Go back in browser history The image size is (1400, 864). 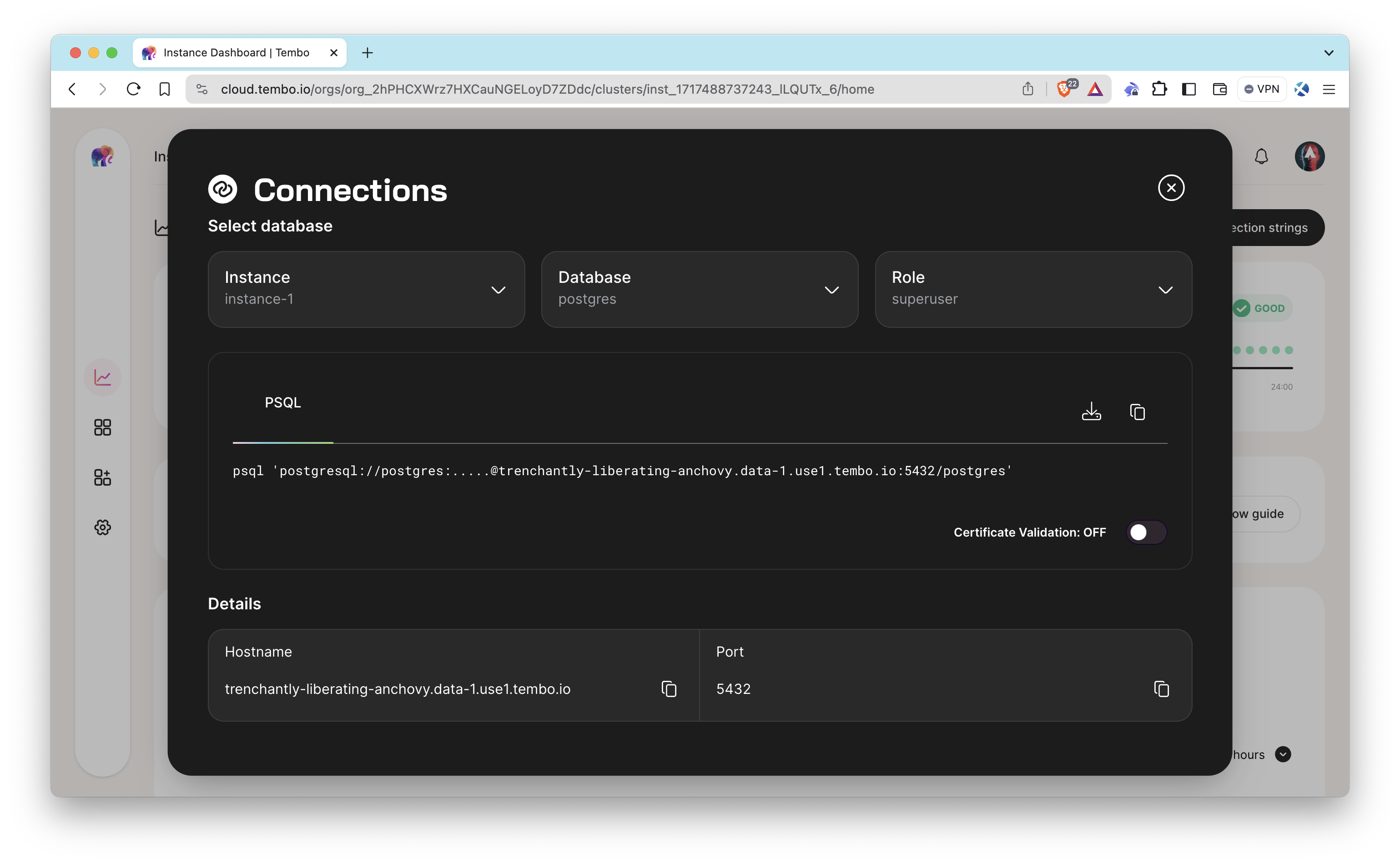72,89
